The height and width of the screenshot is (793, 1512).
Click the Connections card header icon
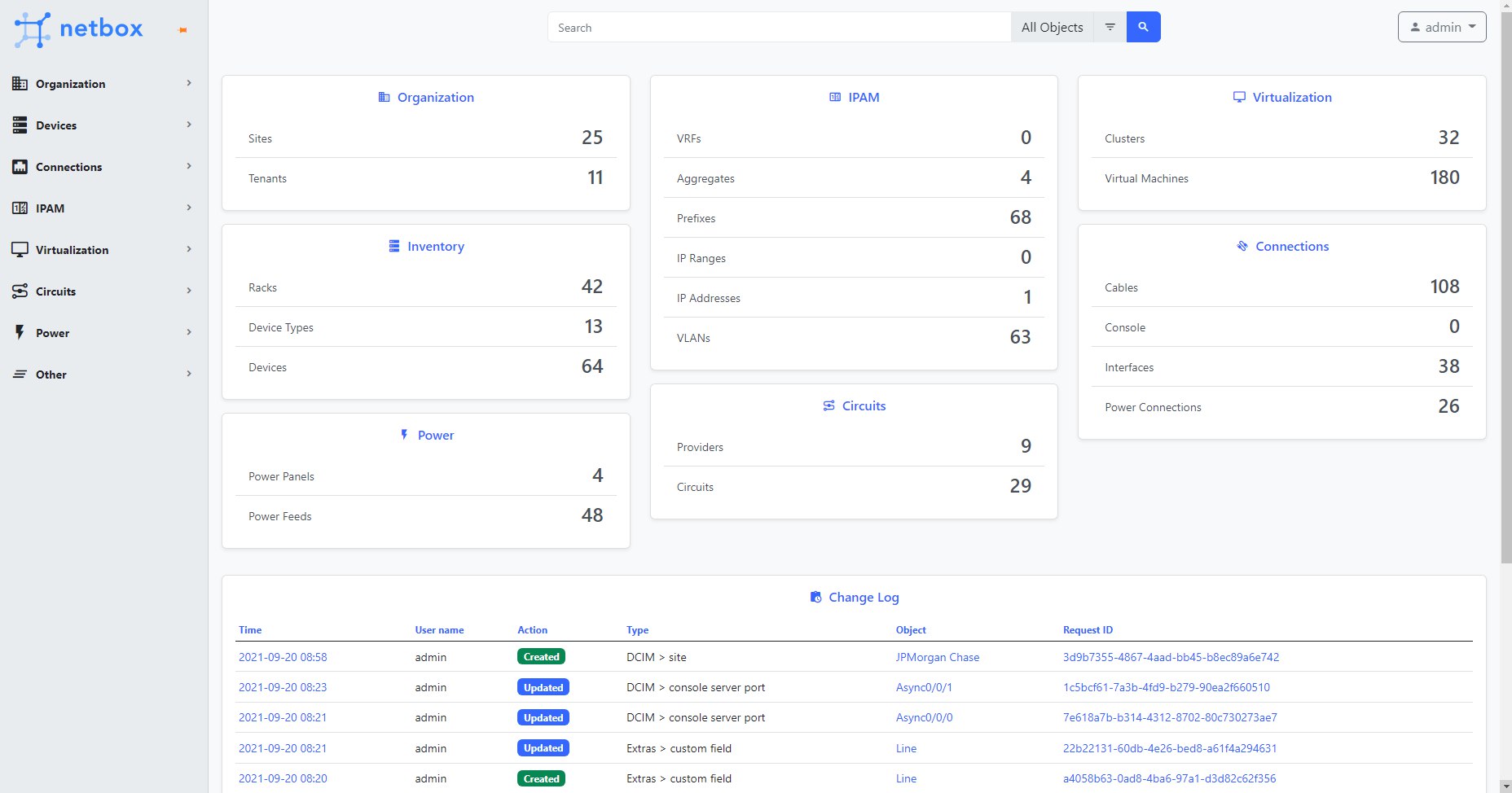[1242, 246]
